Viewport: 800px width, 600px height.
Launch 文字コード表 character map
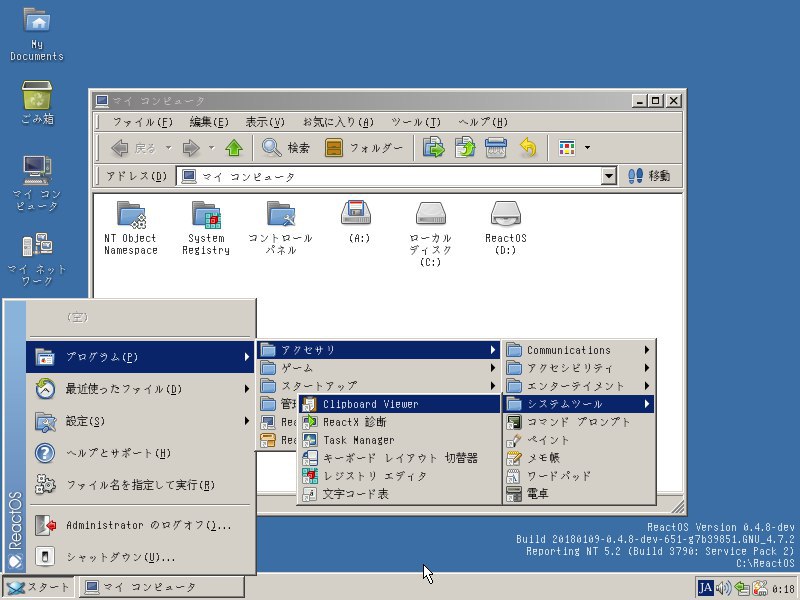coord(399,494)
